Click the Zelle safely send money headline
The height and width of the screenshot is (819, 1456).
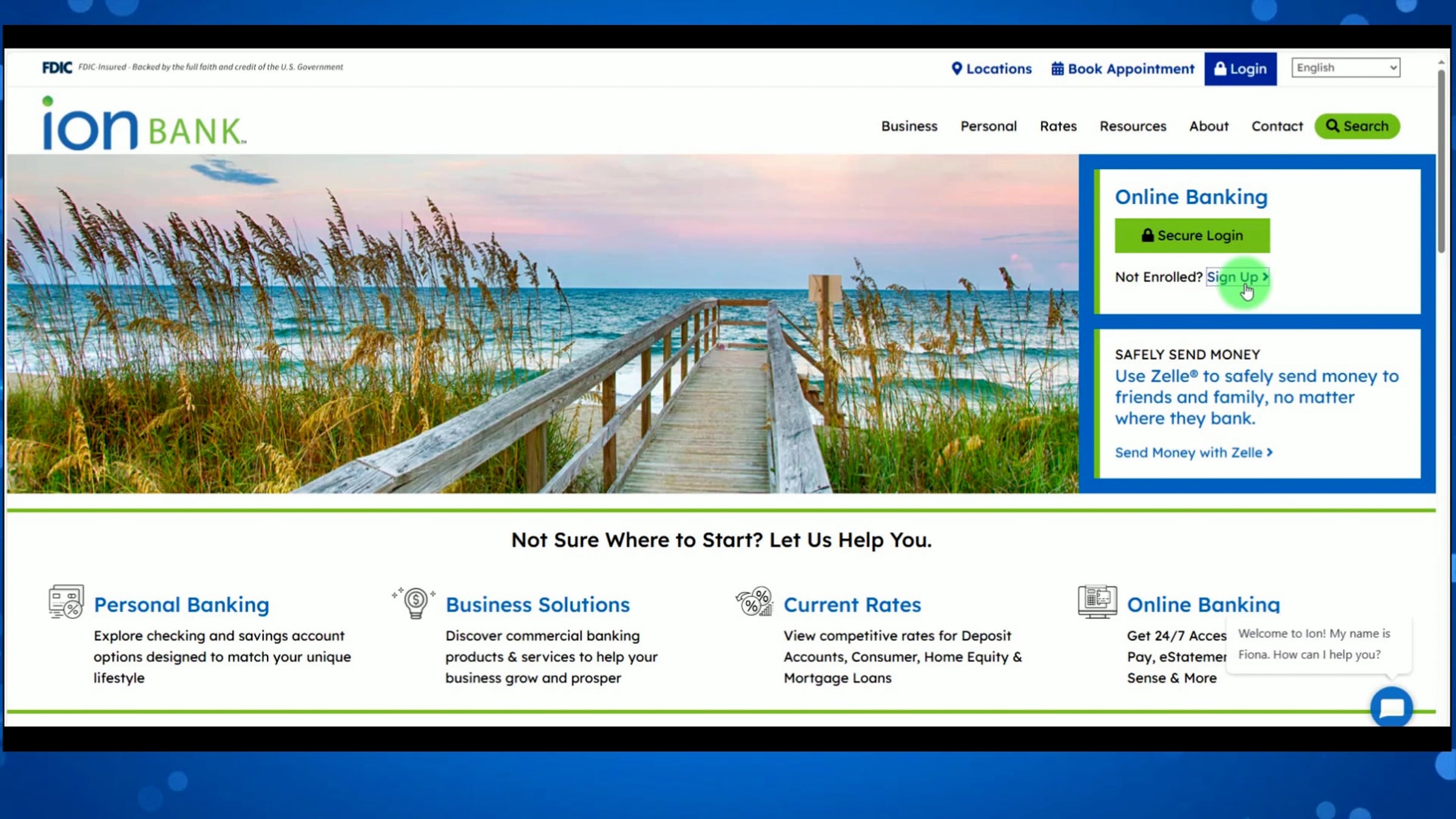(x=1256, y=397)
